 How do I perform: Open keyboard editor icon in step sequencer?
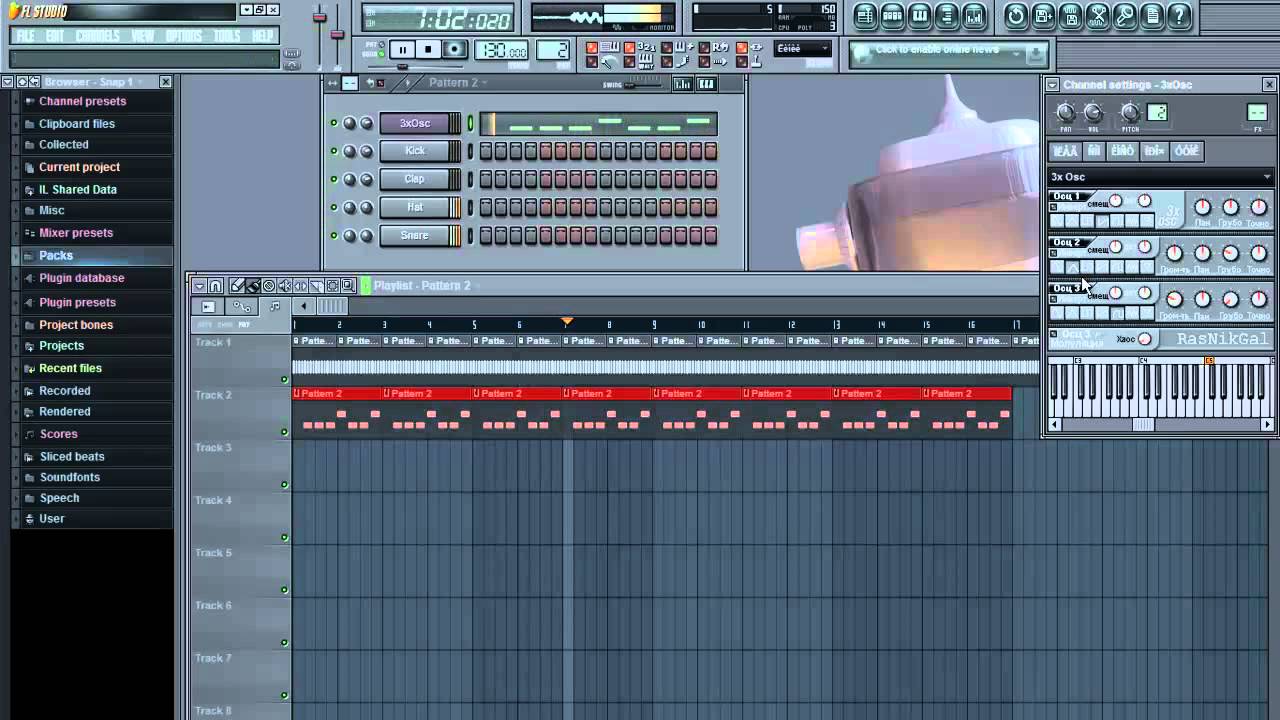click(x=706, y=84)
